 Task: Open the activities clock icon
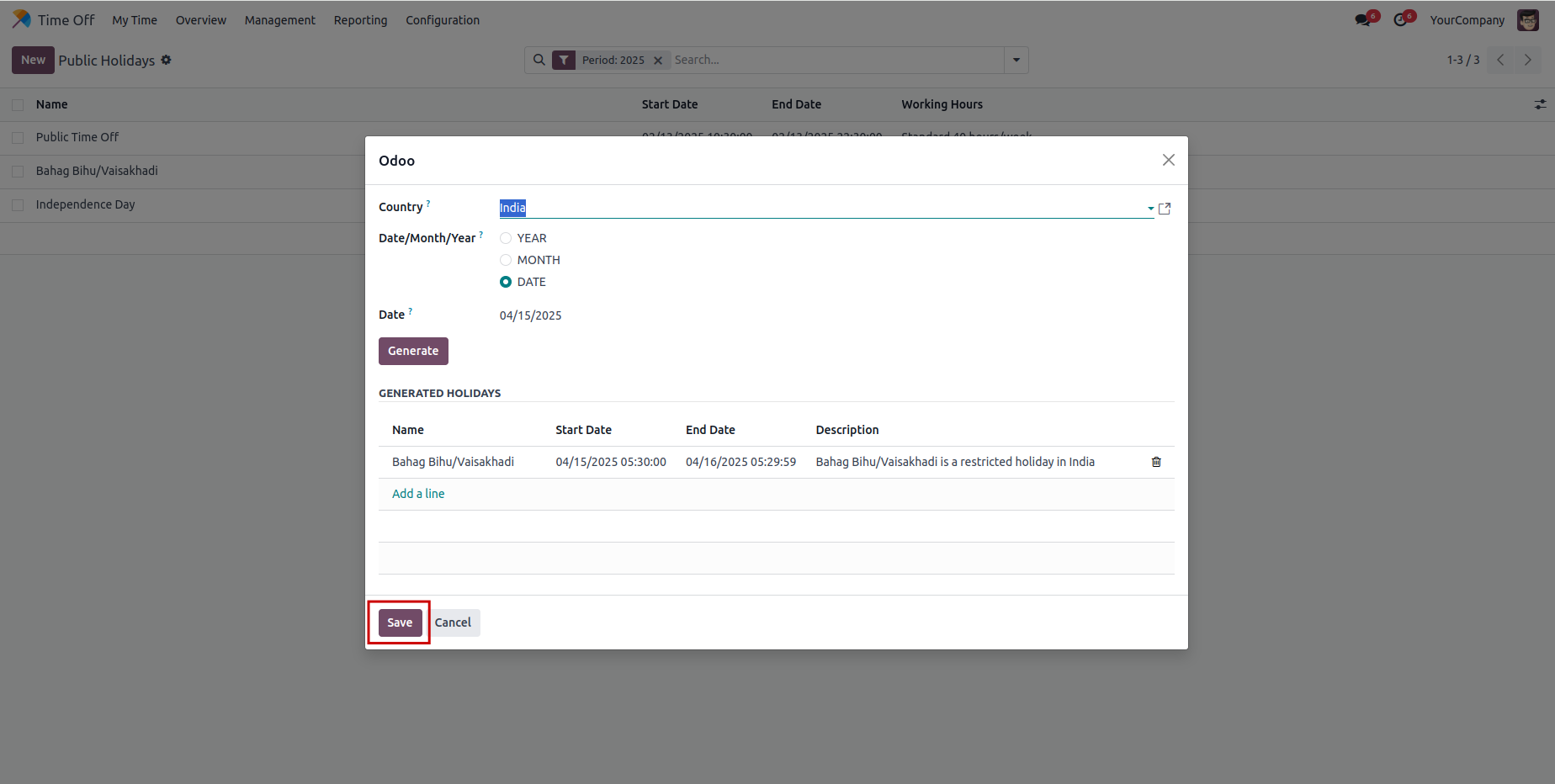[1400, 20]
